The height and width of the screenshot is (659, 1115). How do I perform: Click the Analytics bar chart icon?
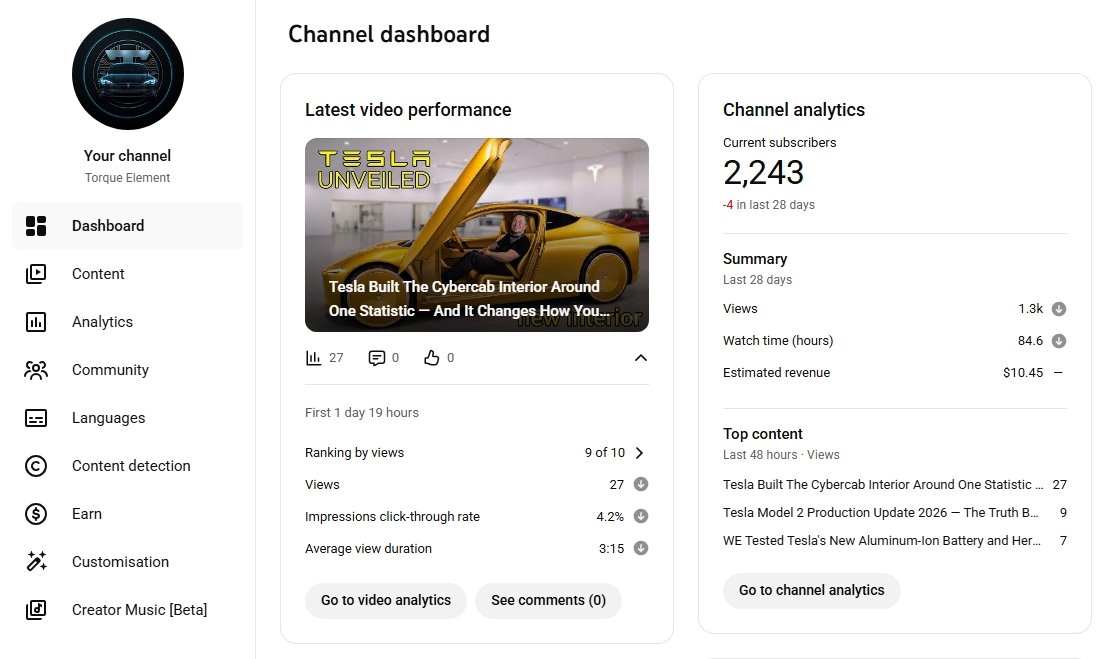click(x=36, y=322)
